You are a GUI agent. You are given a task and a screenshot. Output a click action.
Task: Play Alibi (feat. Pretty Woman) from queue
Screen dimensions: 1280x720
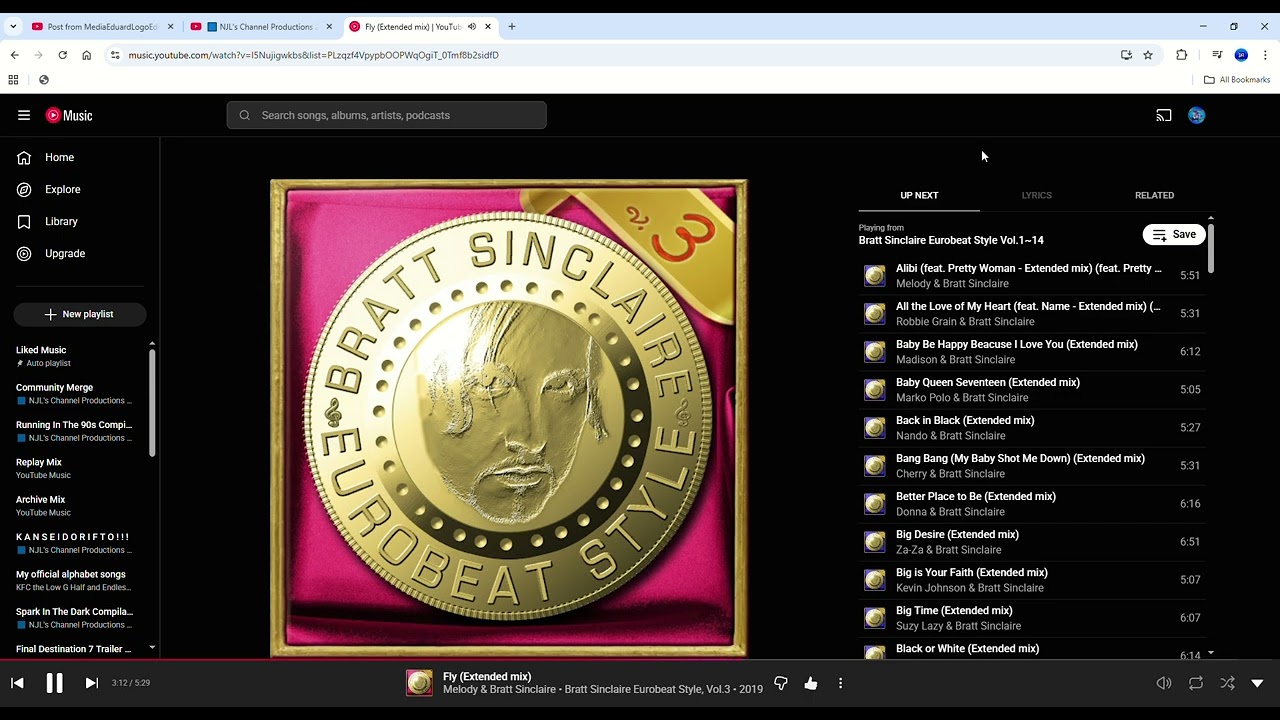[1032, 276]
